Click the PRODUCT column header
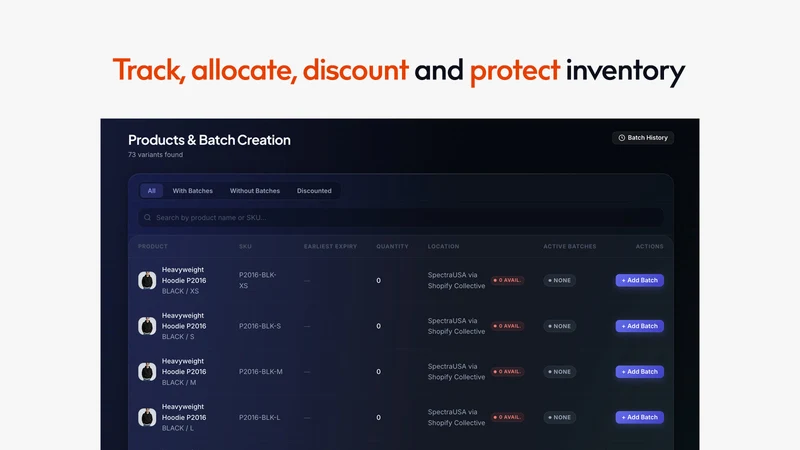 point(153,246)
